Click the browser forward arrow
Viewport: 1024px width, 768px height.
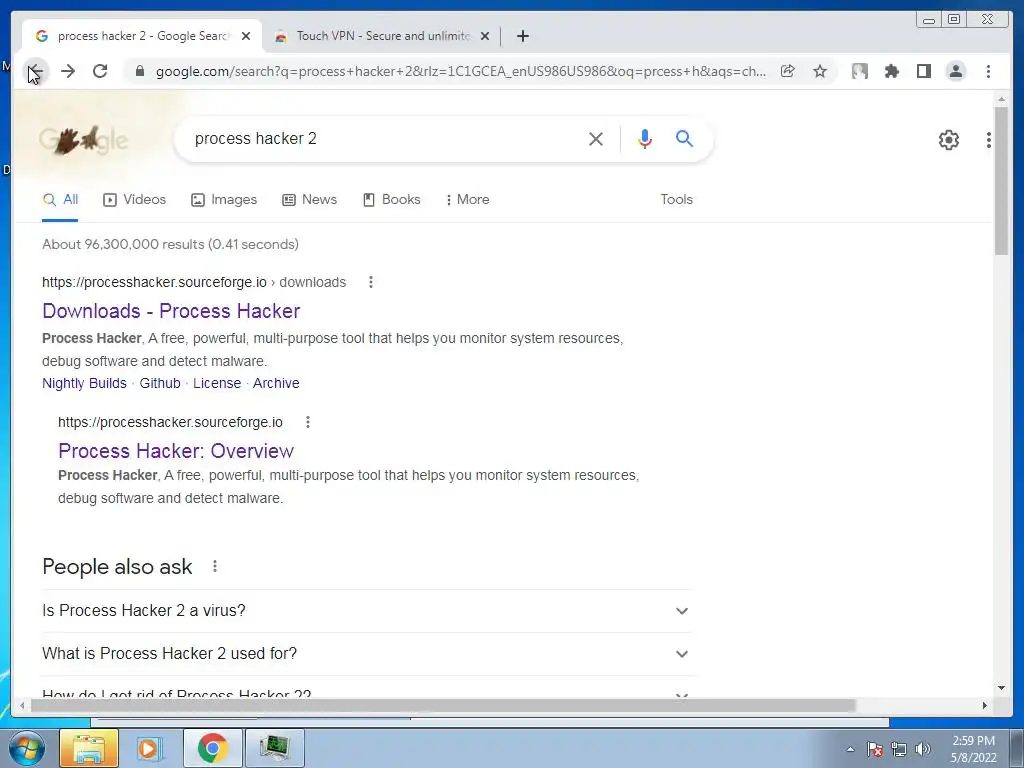point(68,71)
